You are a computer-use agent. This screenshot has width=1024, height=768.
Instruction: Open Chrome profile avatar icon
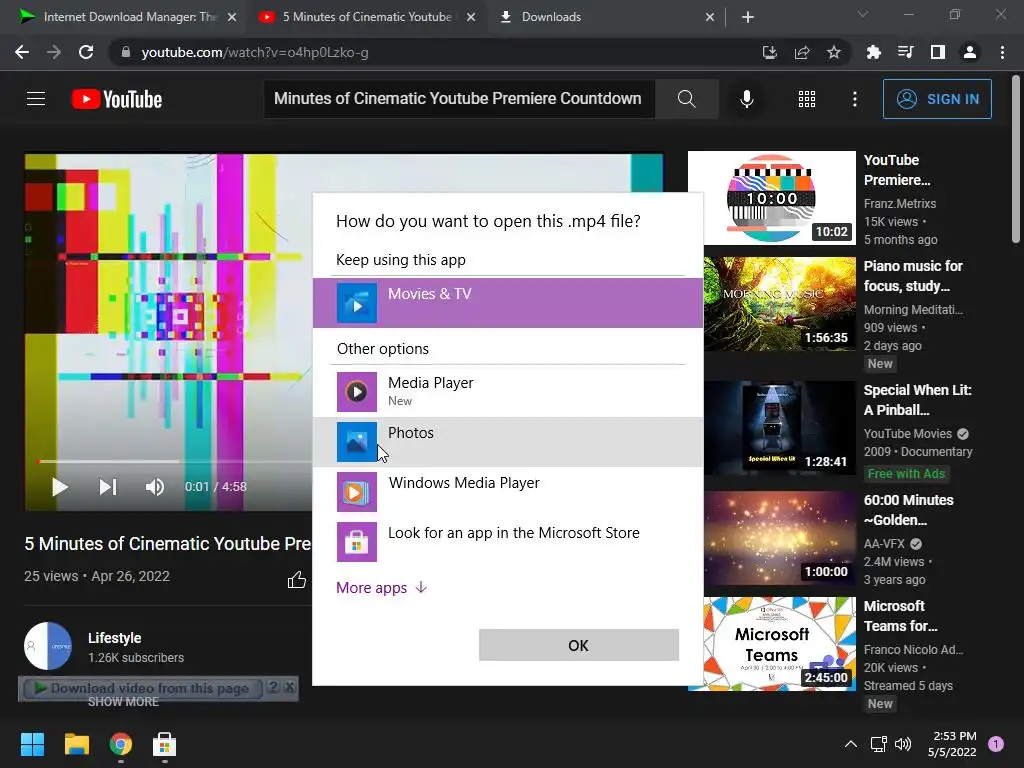(970, 52)
